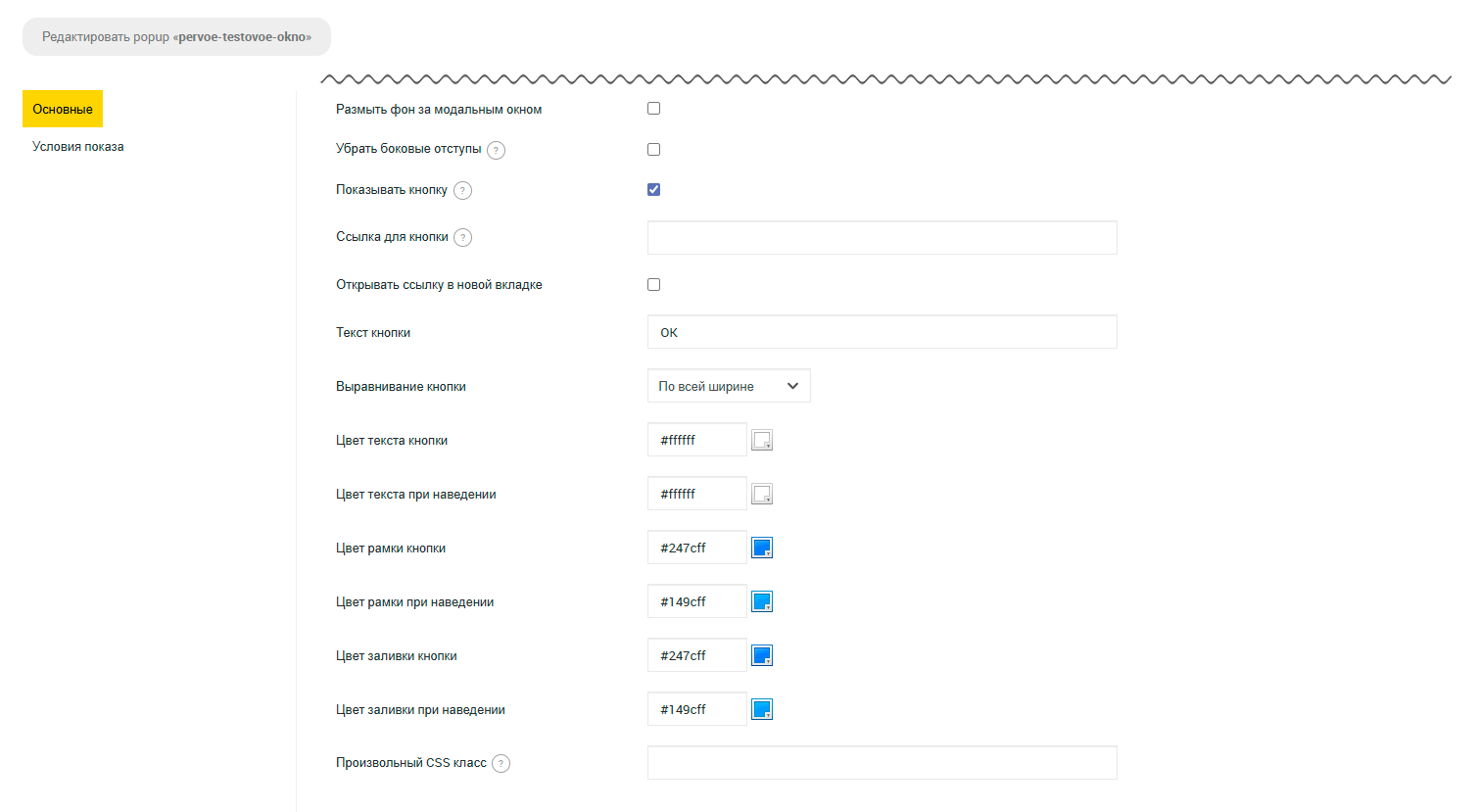Uncheck the Показывать кнопку checkbox
1479x812 pixels.
(x=653, y=190)
